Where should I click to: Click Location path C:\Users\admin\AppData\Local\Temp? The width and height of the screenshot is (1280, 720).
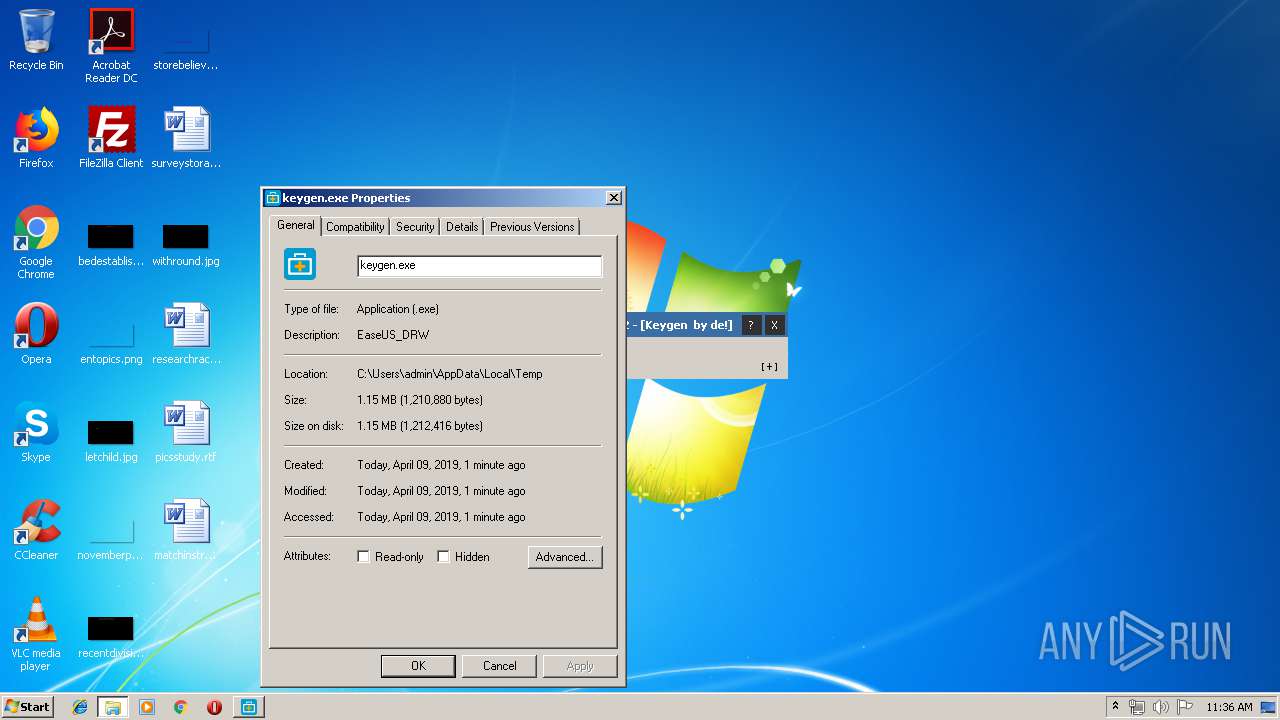point(450,374)
